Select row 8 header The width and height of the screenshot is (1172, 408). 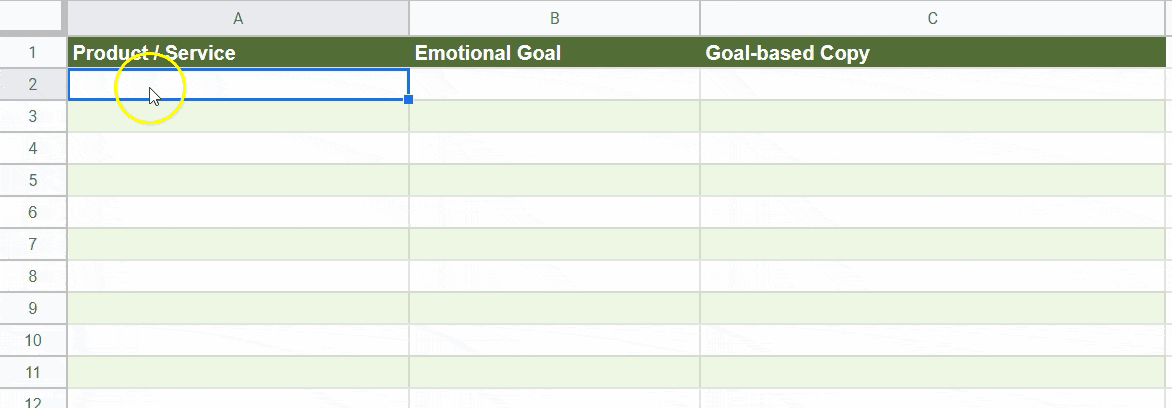33,276
